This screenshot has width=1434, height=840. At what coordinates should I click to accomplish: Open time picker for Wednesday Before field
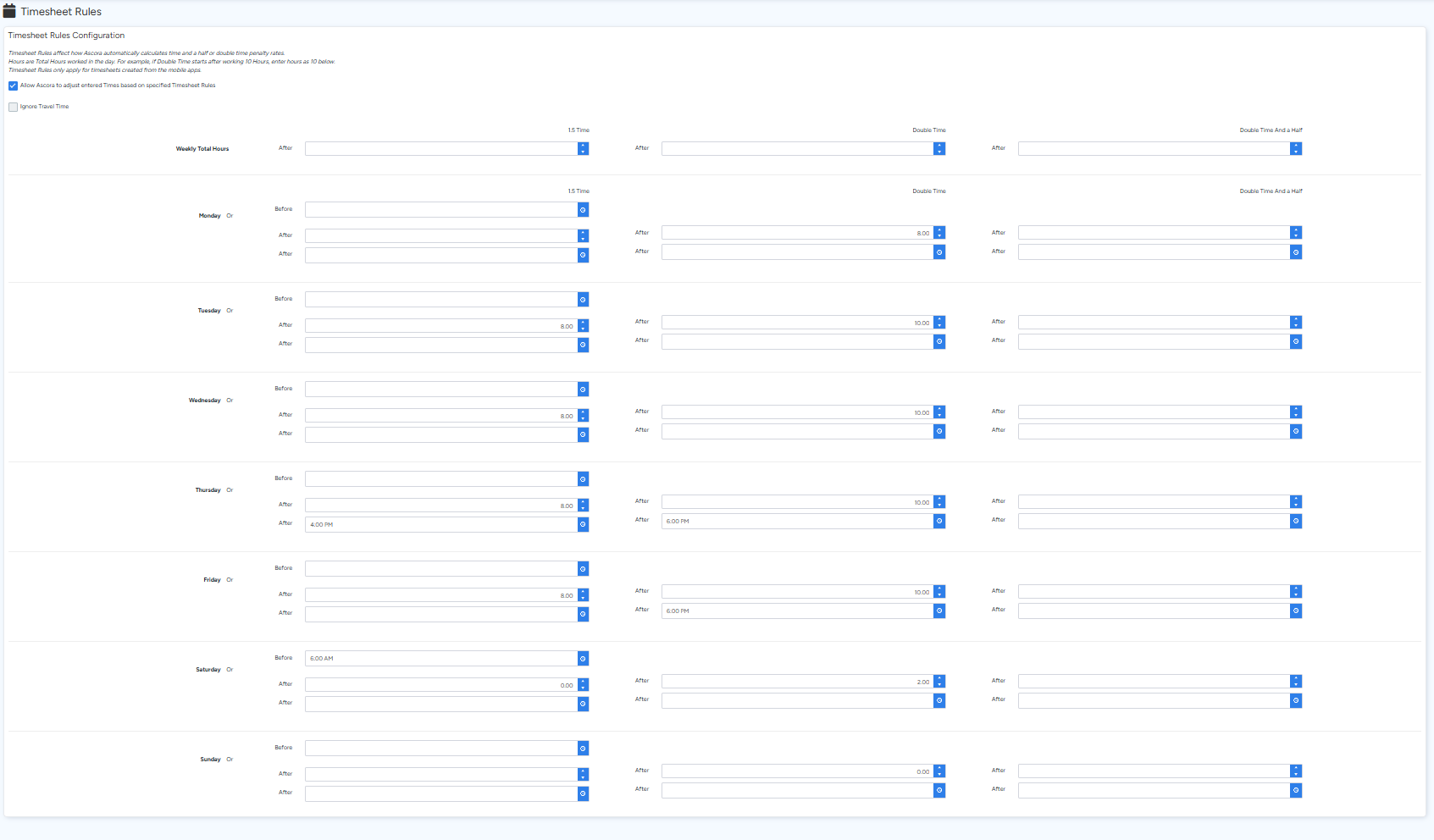pos(583,390)
